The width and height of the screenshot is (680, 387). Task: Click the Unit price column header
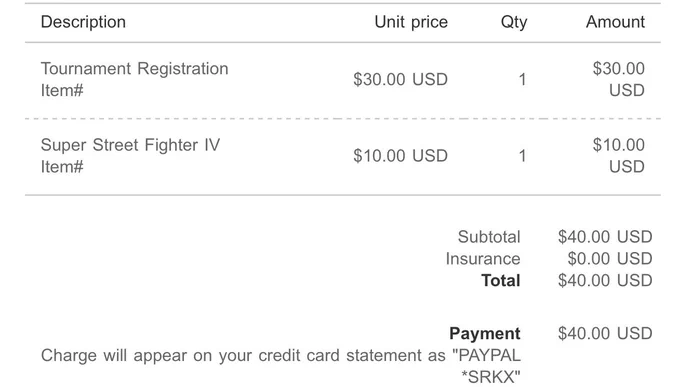coord(411,22)
